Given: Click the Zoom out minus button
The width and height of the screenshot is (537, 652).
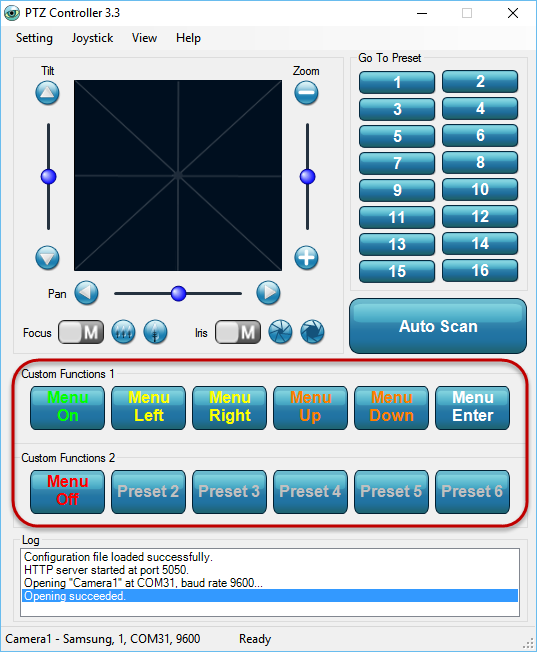Looking at the screenshot, I should tap(307, 92).
